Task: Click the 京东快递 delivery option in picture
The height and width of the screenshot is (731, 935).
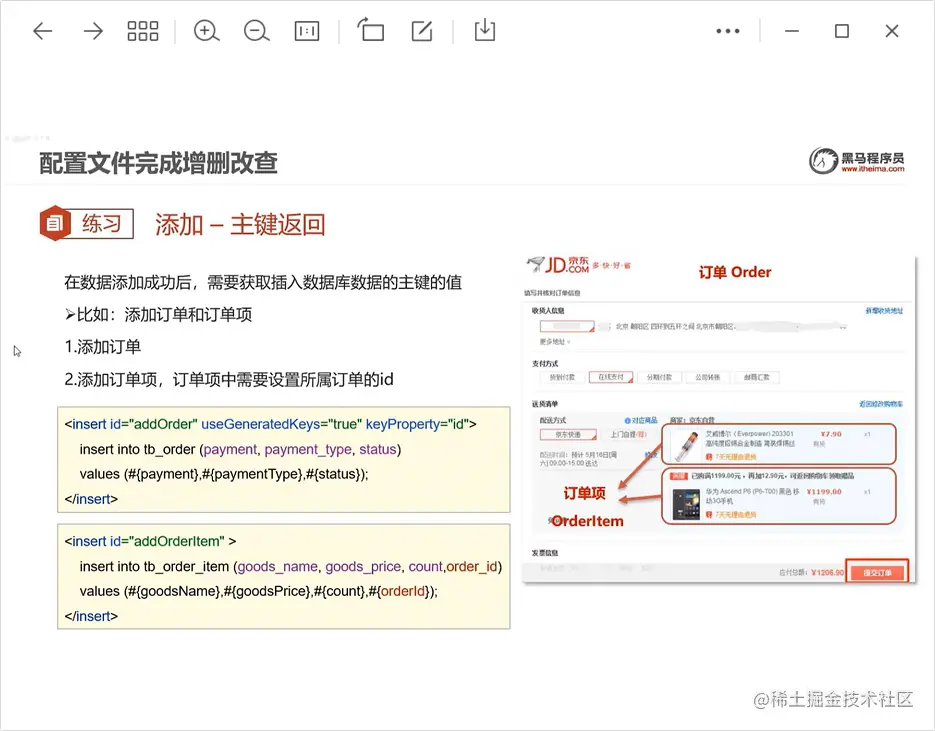Action: (568, 435)
